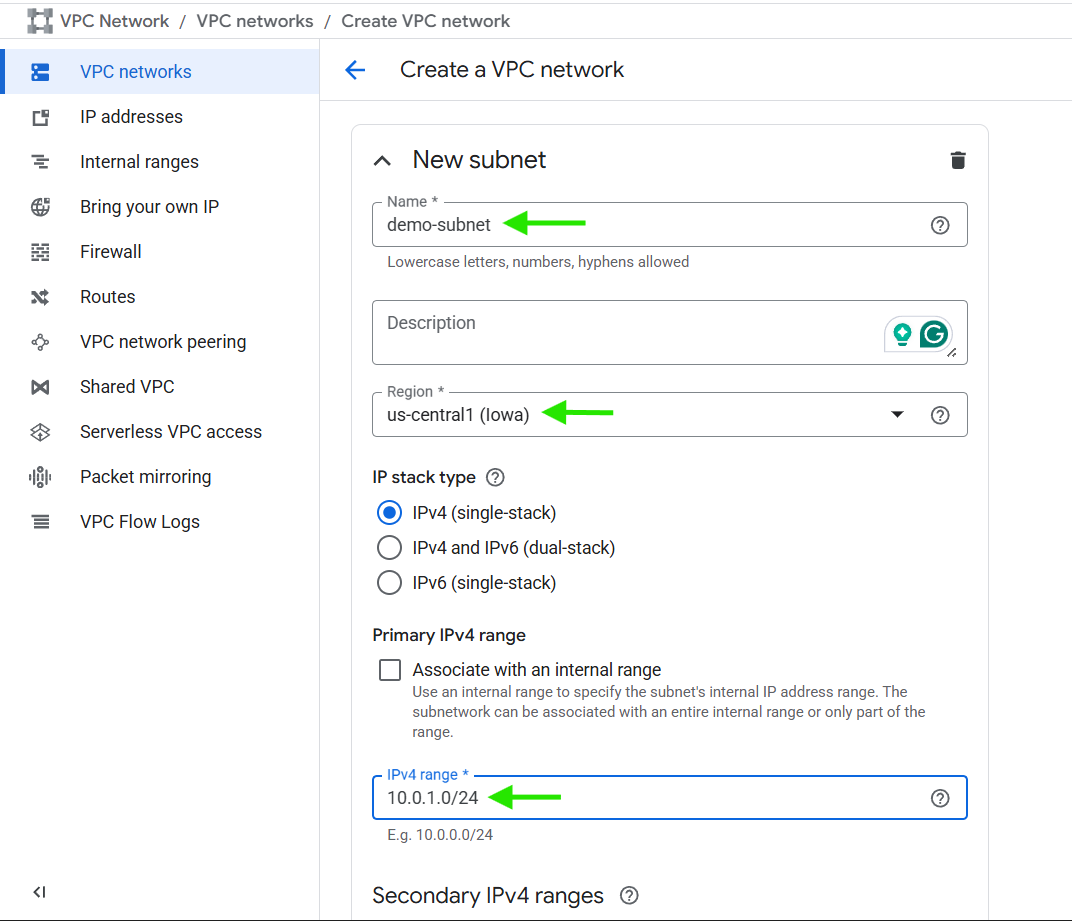Click the back arrow beside Create a VPC network
Viewport: 1072px width, 921px height.
tap(355, 70)
